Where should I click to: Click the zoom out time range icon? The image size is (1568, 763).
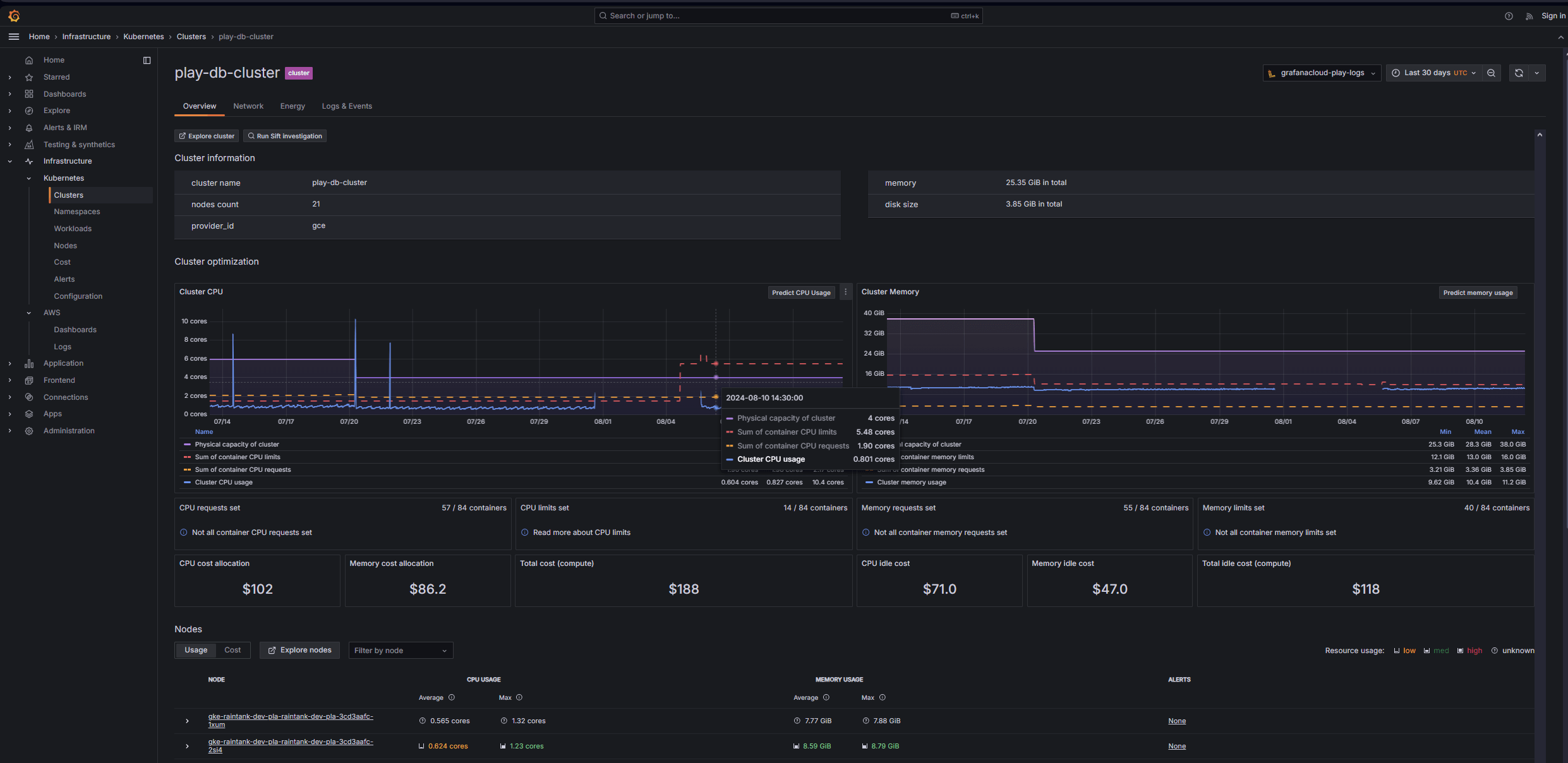point(1492,73)
